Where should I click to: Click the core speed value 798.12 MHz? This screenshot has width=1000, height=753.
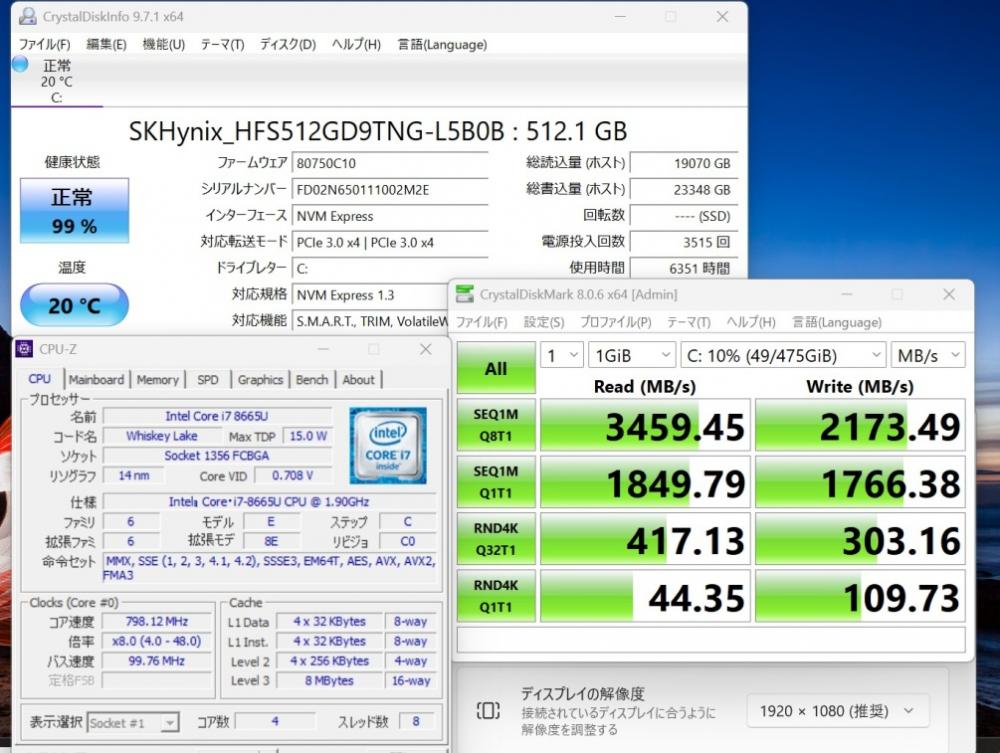[156, 621]
